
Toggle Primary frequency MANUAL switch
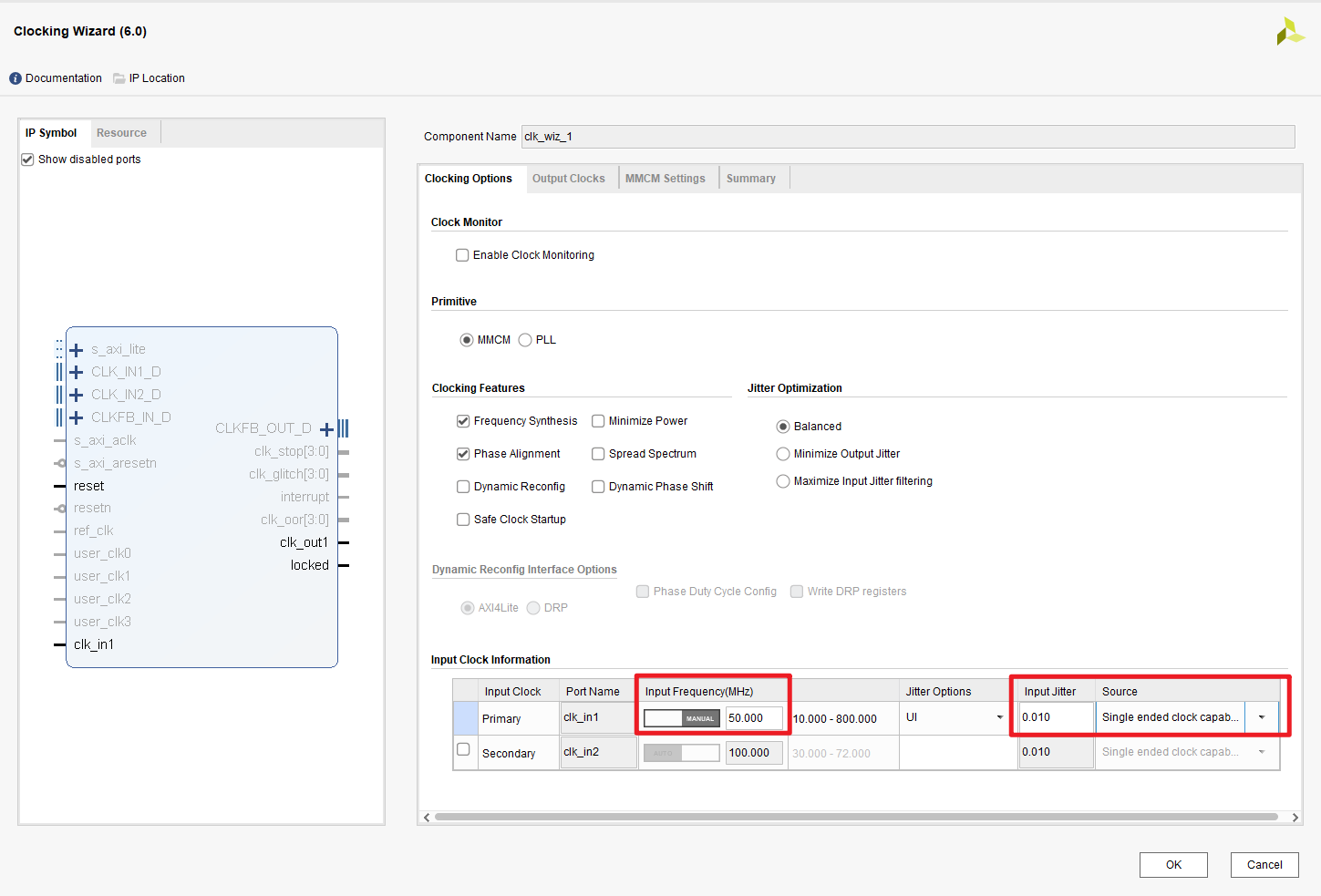682,718
